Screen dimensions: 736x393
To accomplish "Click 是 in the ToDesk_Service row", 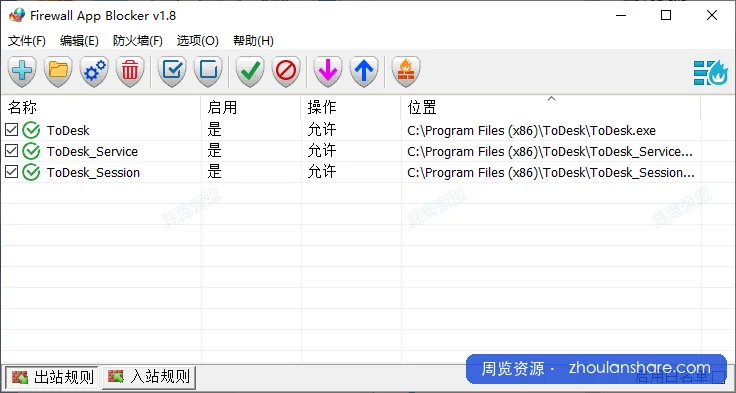I will click(215, 151).
